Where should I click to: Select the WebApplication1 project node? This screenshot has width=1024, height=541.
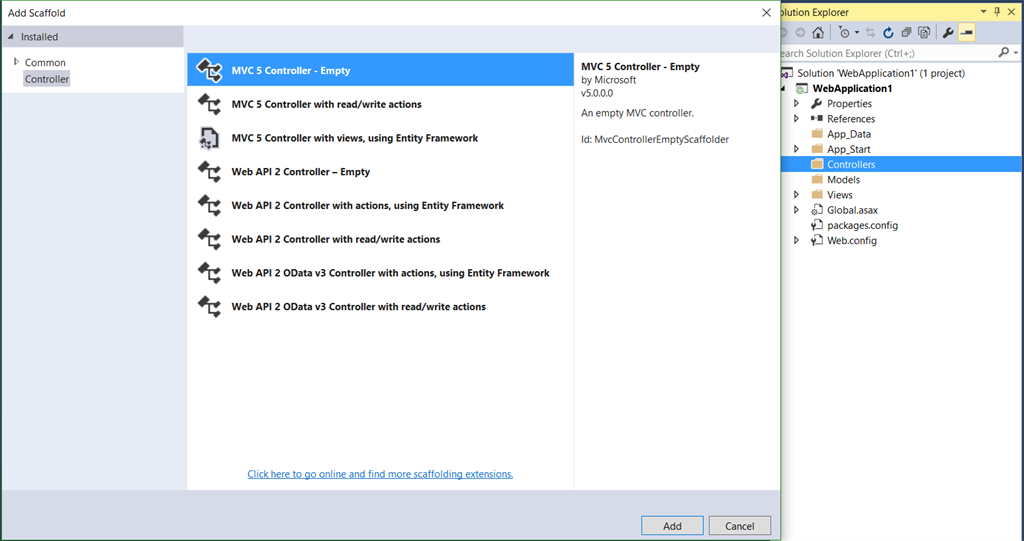pos(852,88)
